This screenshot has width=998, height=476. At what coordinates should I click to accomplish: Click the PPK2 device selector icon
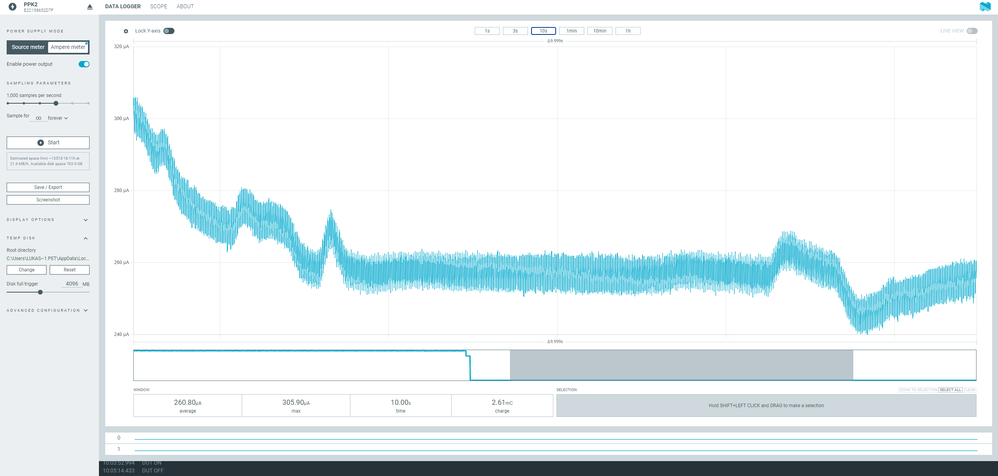click(x=12, y=6)
